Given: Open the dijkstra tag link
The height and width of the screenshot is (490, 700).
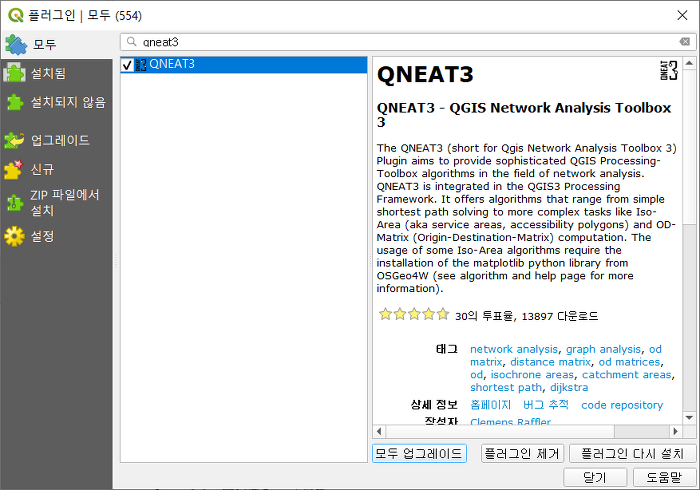Looking at the screenshot, I should [569, 387].
